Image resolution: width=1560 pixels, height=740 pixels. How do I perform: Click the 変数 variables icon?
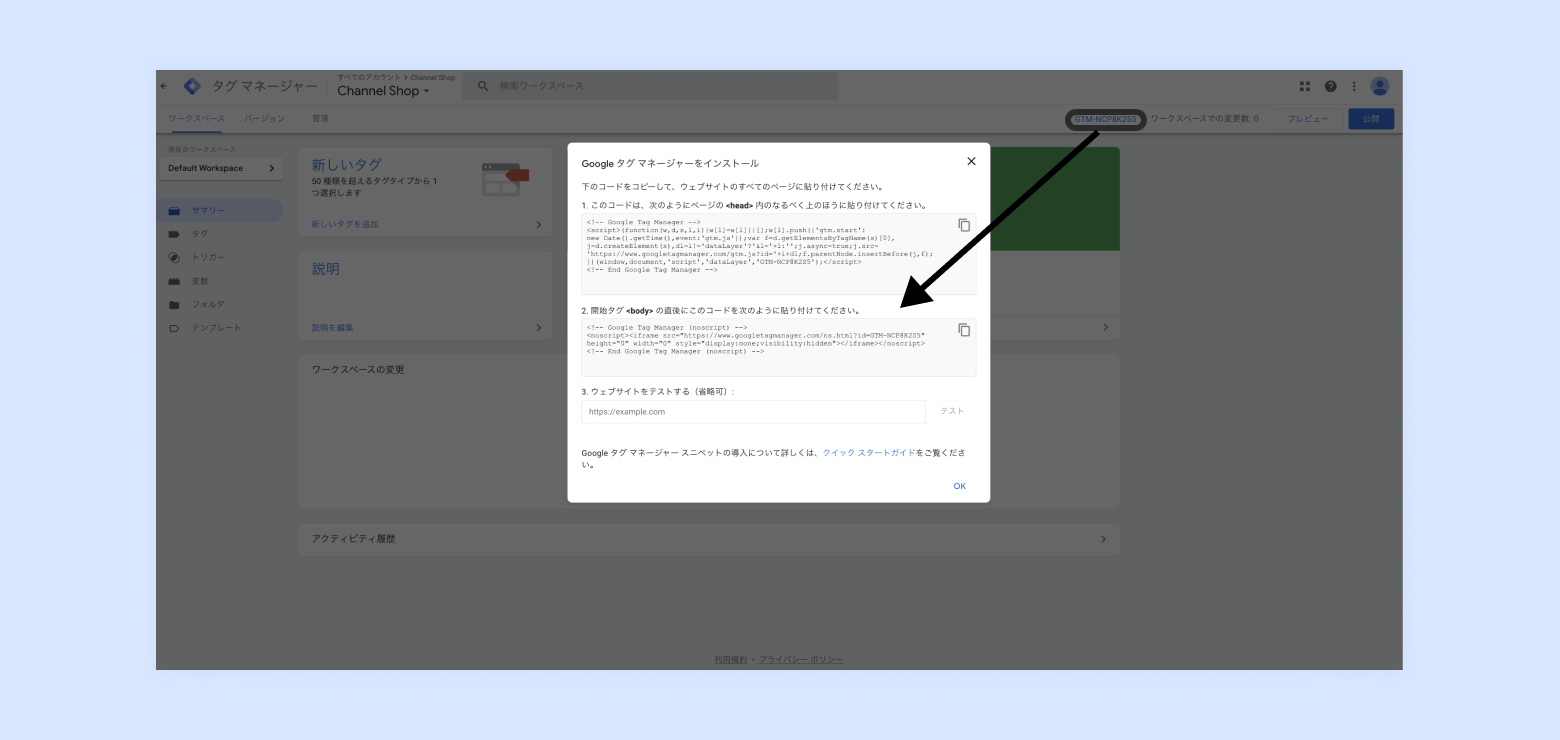coord(174,281)
